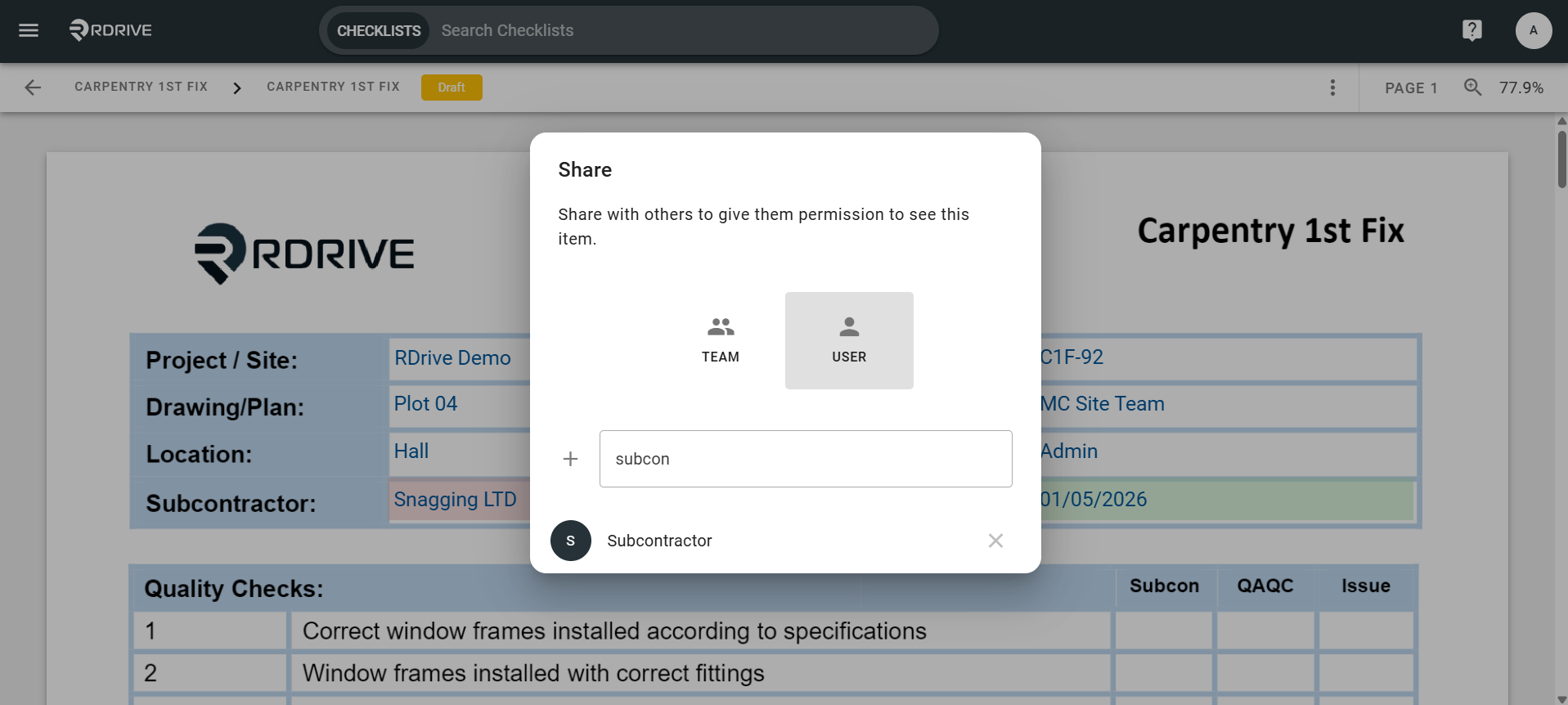Tick QAQC cell for quality check row 1
1568x705 pixels.
1265,631
